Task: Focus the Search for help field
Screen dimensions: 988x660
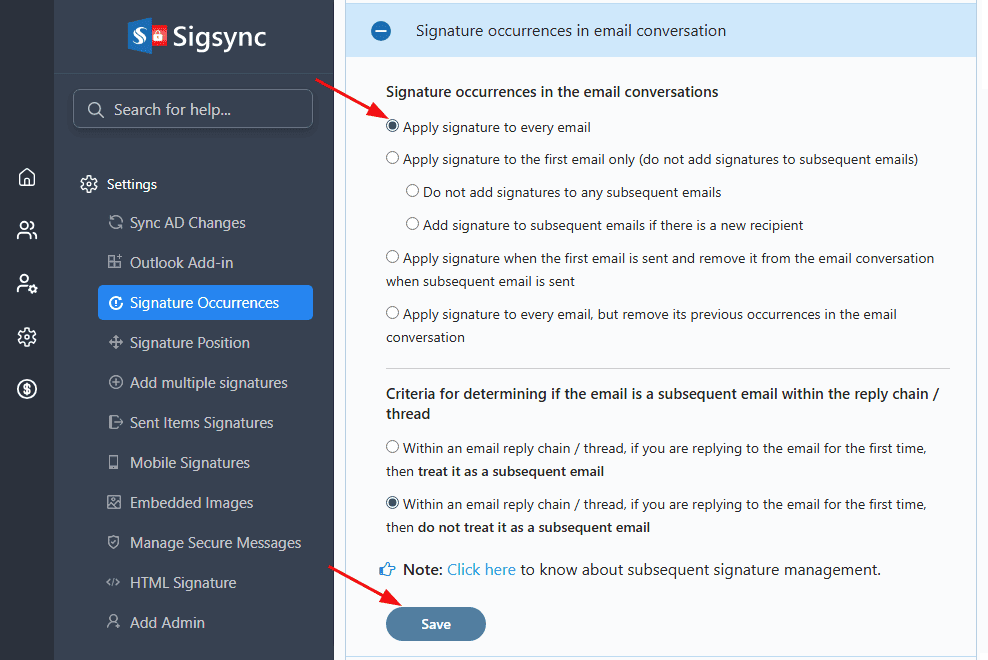Action: click(205, 110)
